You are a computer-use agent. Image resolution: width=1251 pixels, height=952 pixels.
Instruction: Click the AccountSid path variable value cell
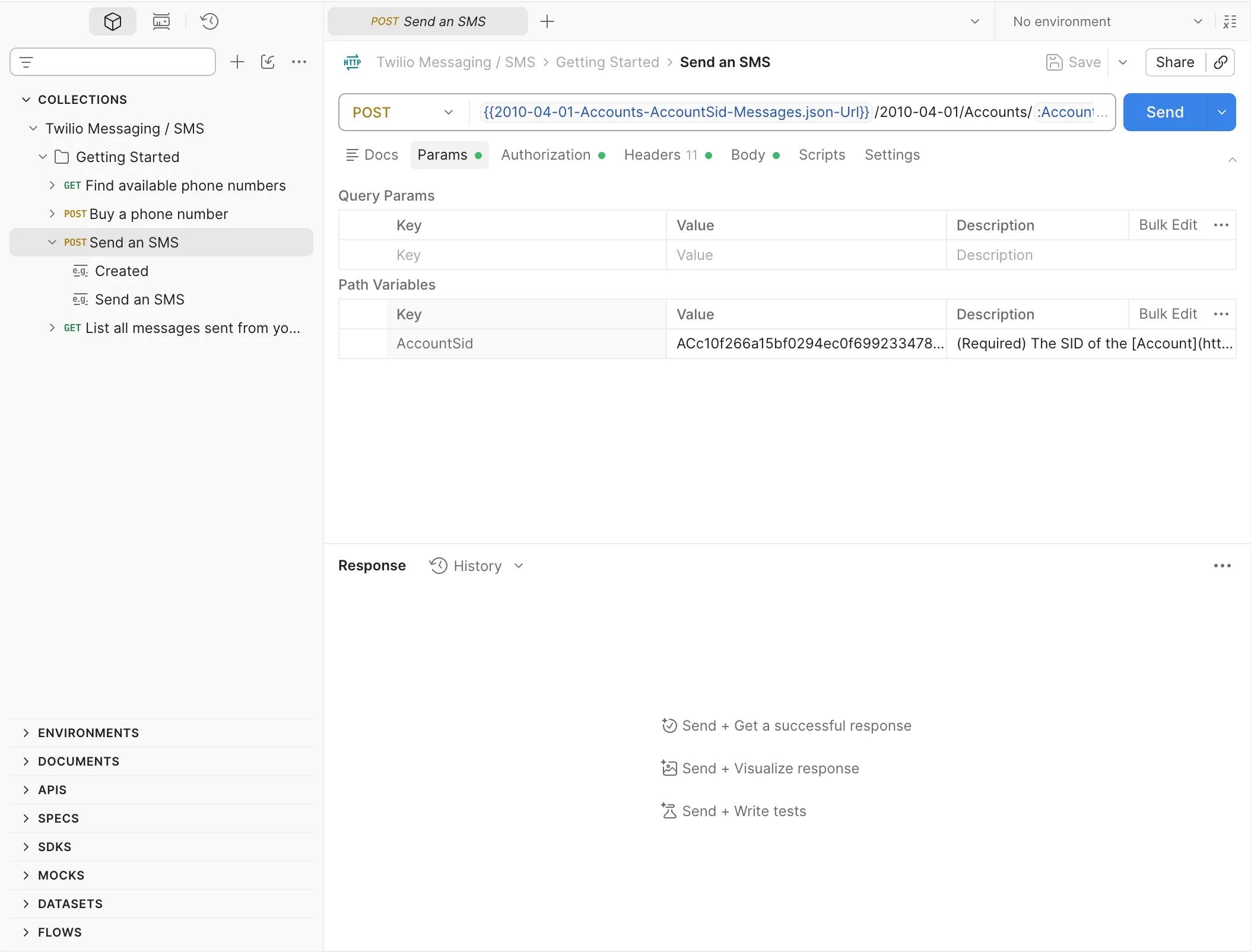coord(807,344)
